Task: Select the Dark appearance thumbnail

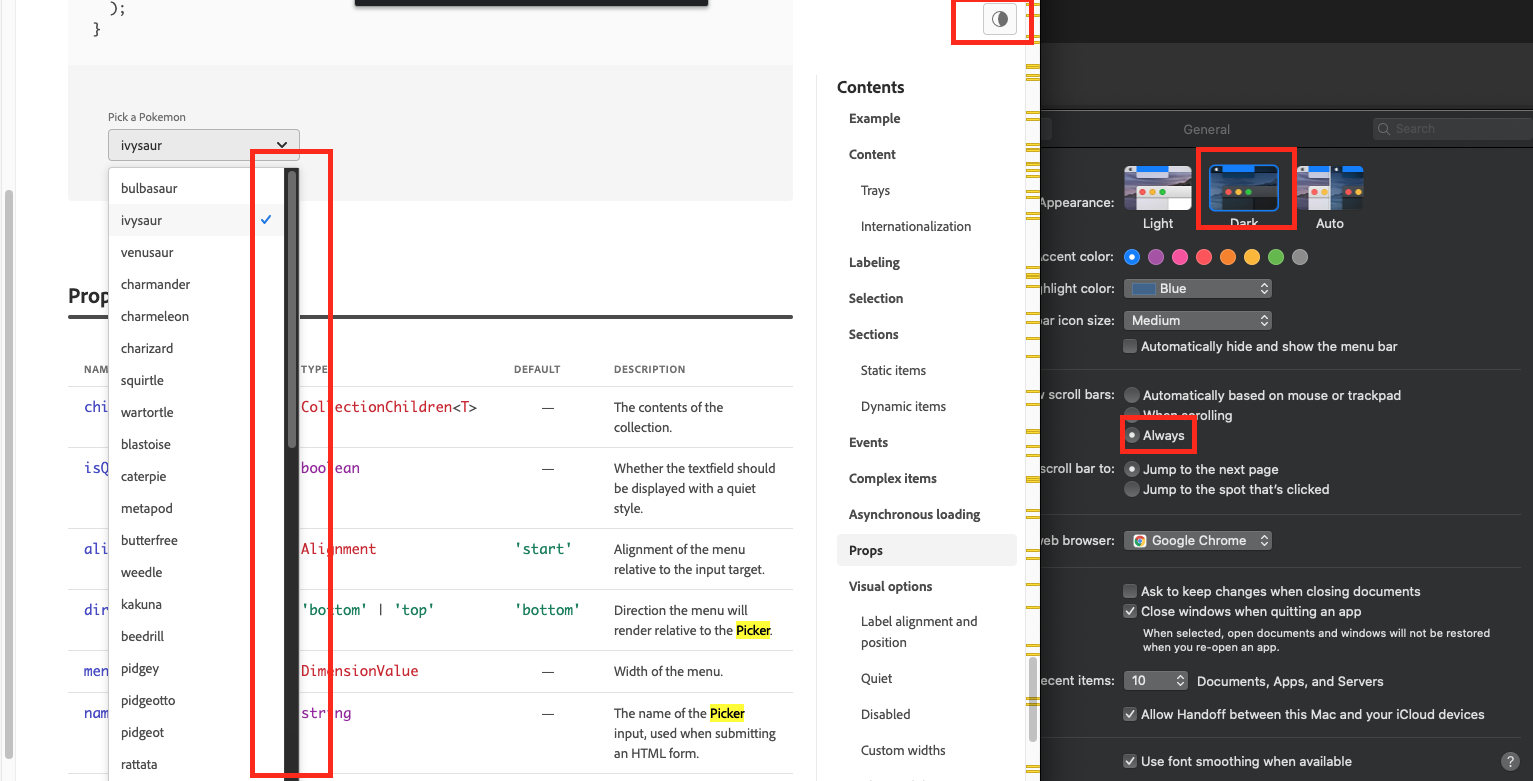Action: tap(1245, 188)
